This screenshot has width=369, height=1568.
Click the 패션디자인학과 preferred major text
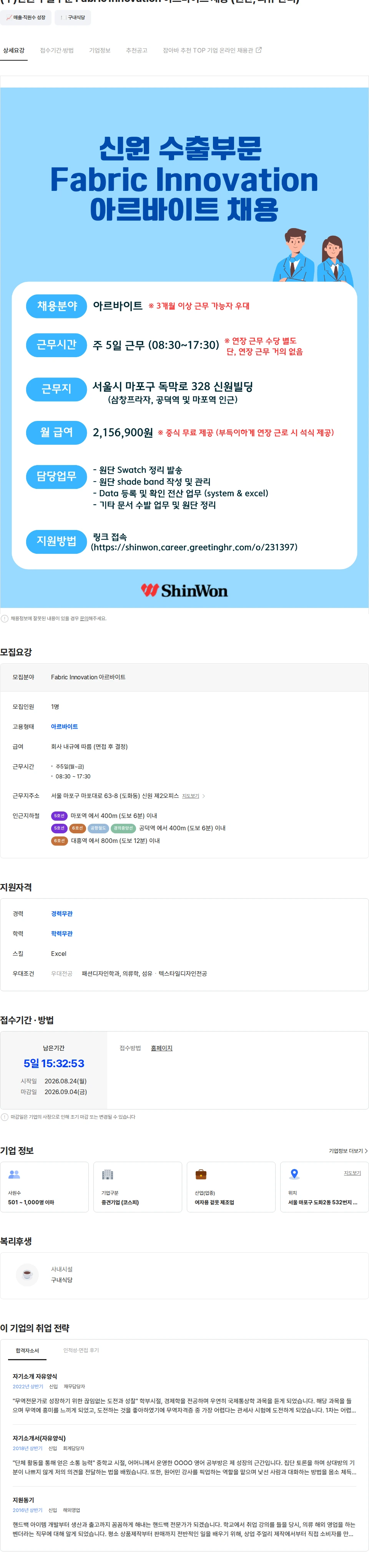101,973
